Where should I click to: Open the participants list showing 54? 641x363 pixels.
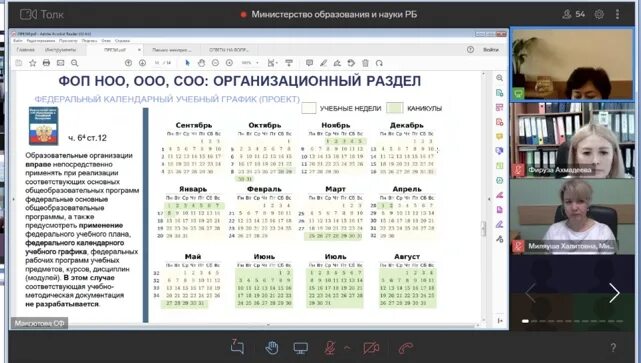[573, 14]
